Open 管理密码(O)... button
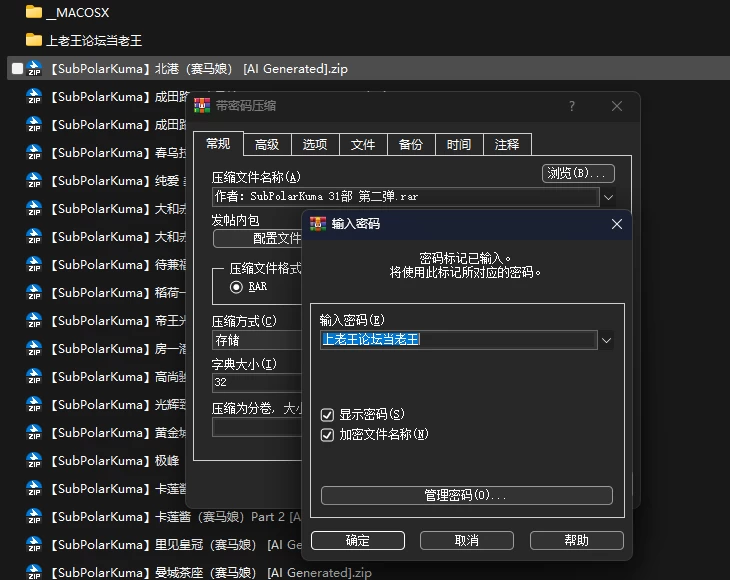The width and height of the screenshot is (730, 580). pos(466,495)
